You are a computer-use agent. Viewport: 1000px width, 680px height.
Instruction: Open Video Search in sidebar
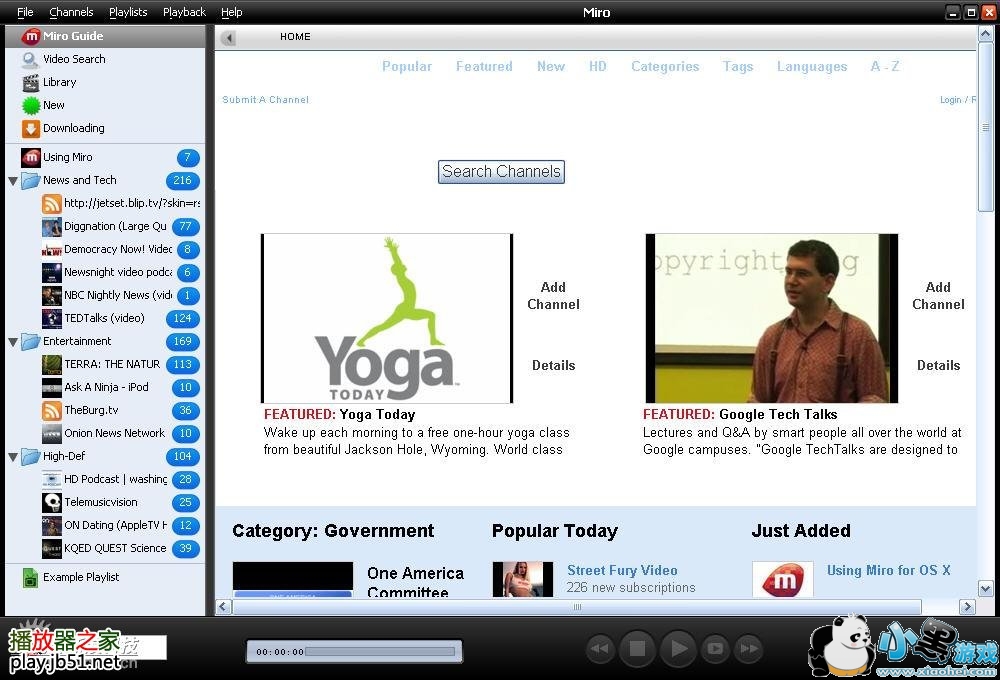tap(105, 59)
